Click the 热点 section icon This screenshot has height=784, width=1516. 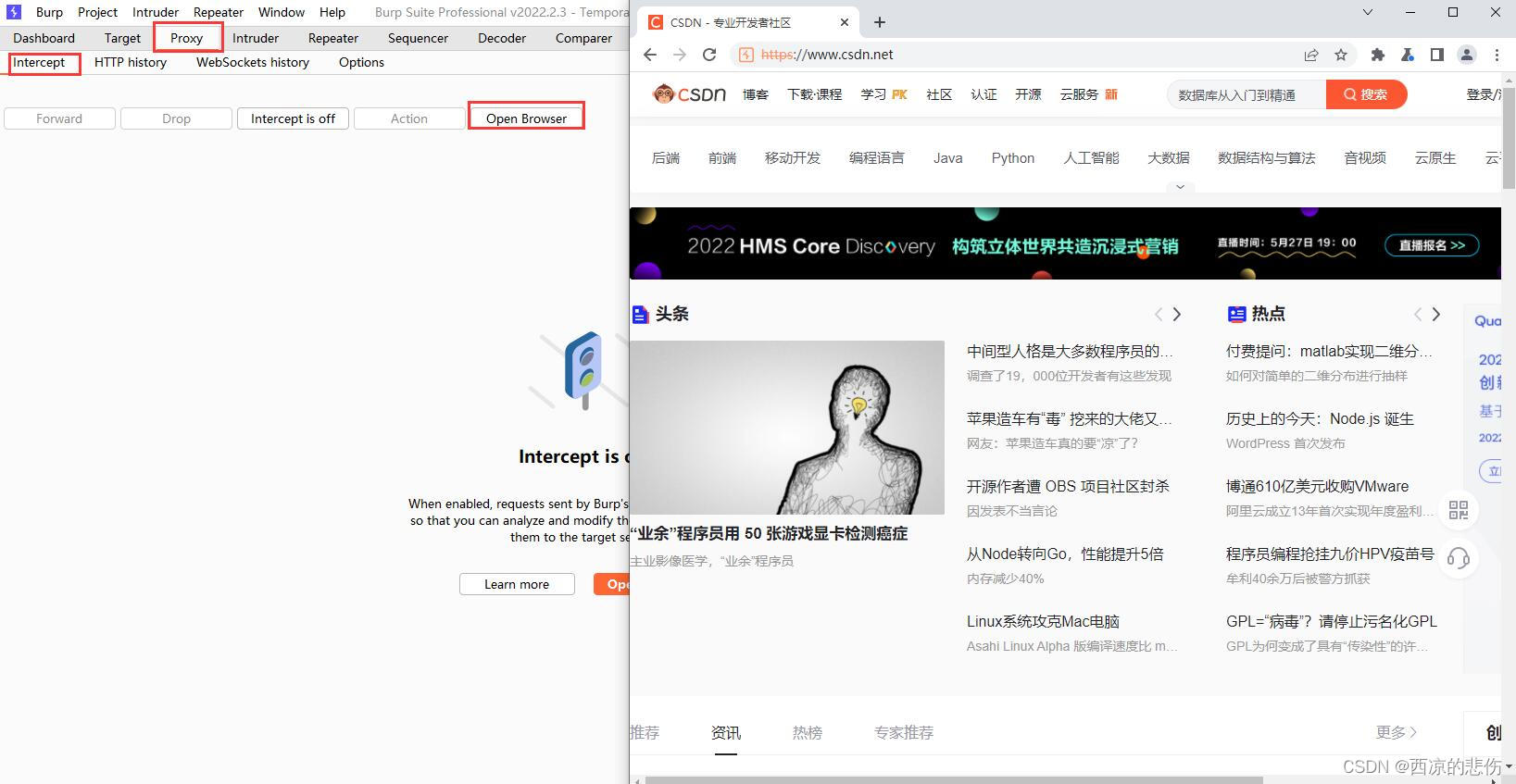[1236, 315]
